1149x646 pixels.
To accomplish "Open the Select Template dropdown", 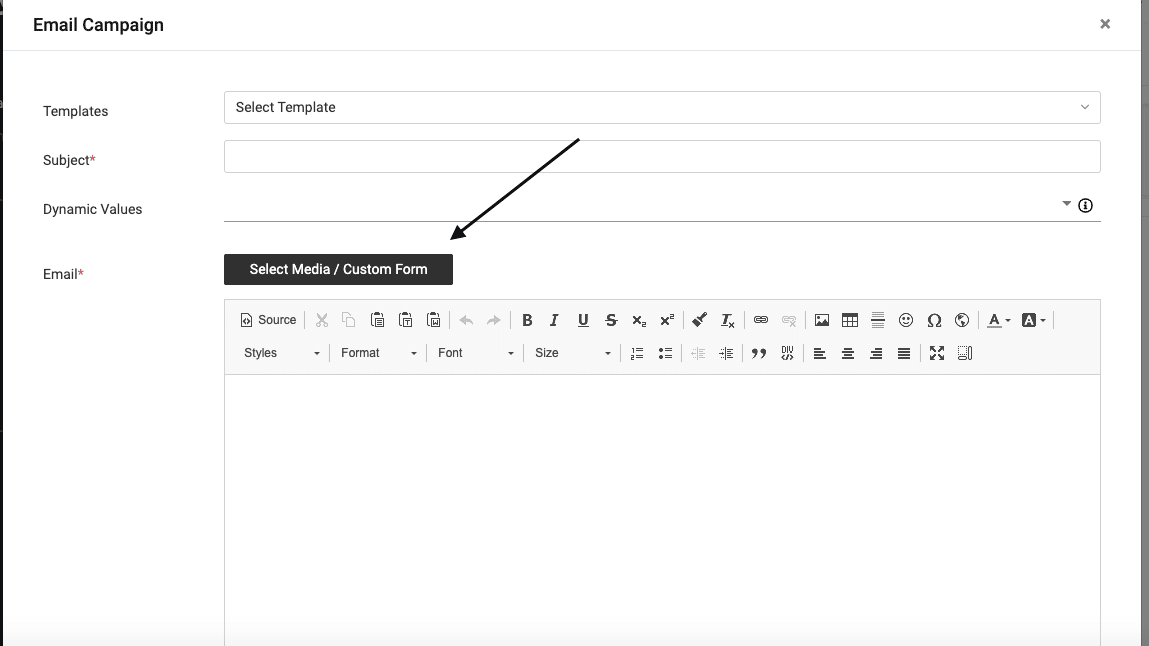I will tap(662, 107).
